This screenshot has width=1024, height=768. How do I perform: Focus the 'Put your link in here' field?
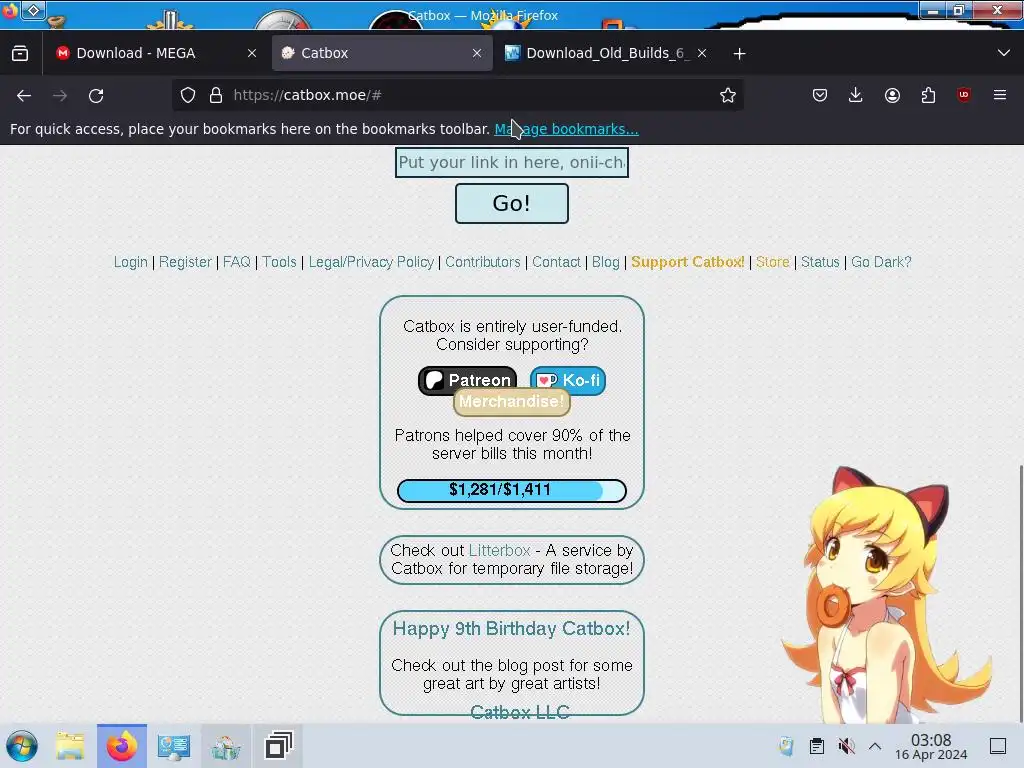[x=511, y=163]
